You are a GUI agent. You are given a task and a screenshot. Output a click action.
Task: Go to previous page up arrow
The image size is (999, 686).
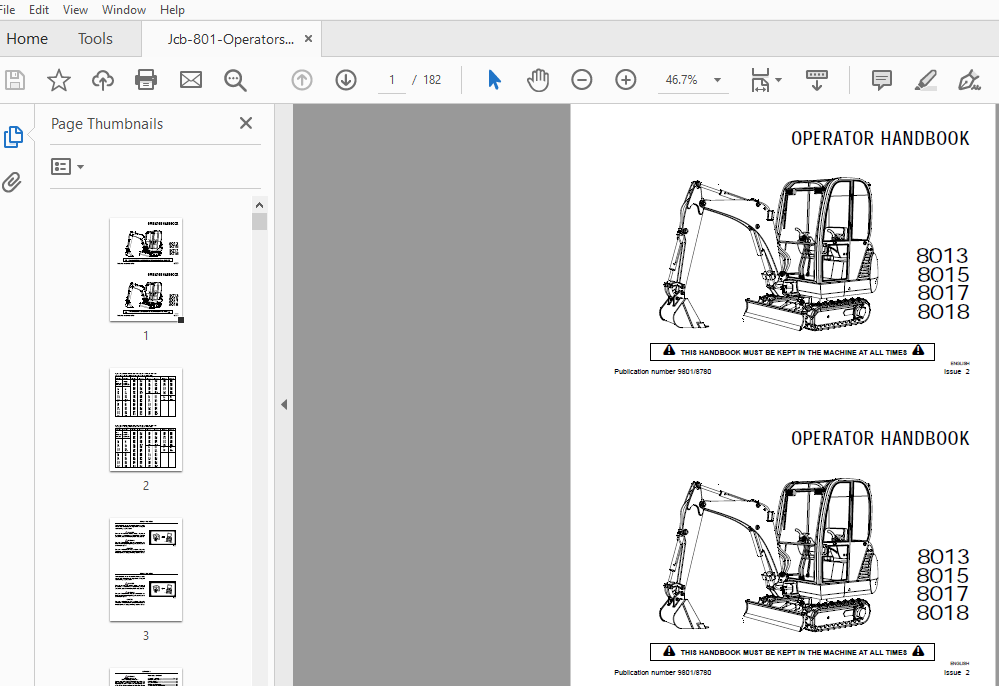302,80
